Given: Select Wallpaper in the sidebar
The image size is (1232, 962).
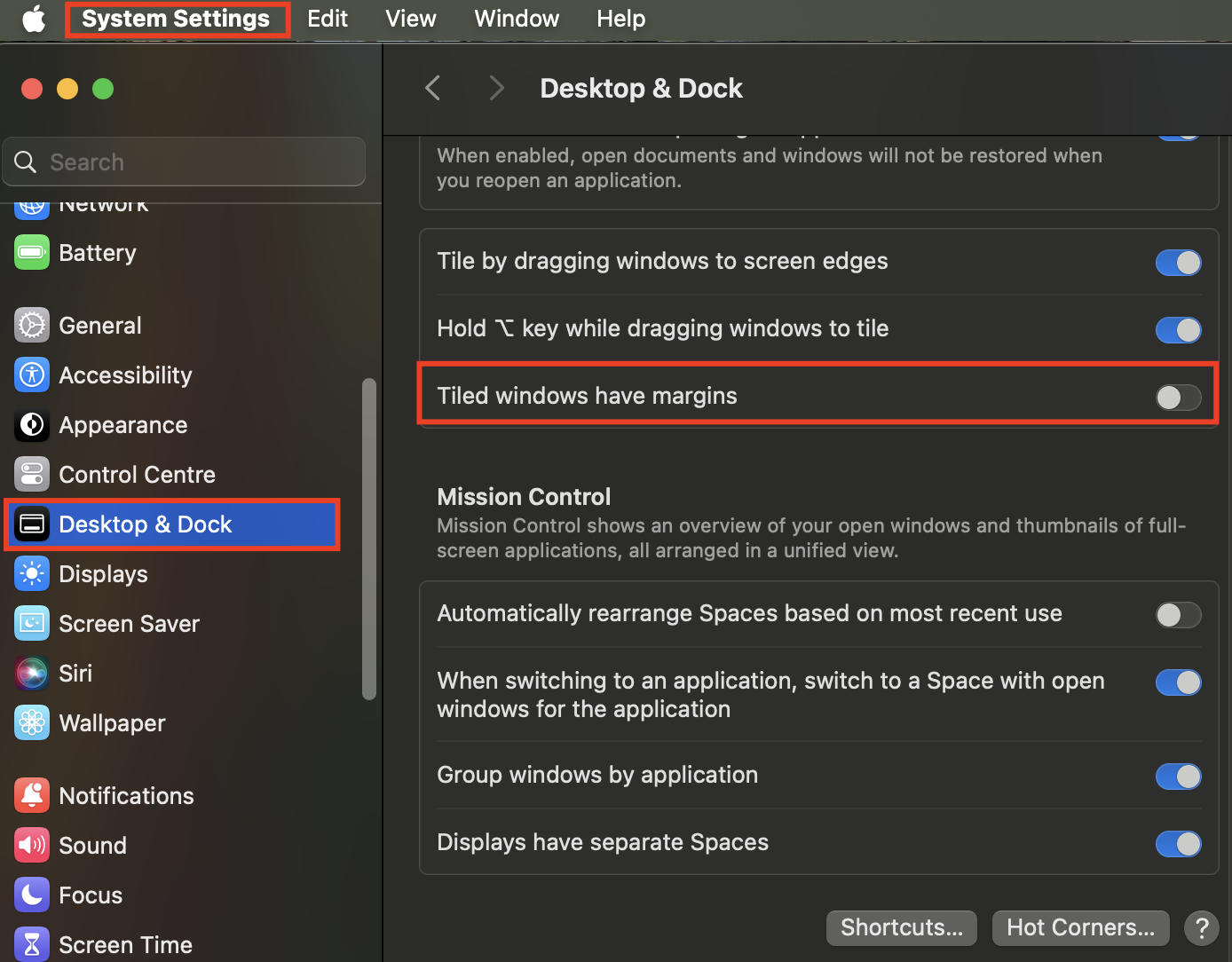Looking at the screenshot, I should pos(172,723).
